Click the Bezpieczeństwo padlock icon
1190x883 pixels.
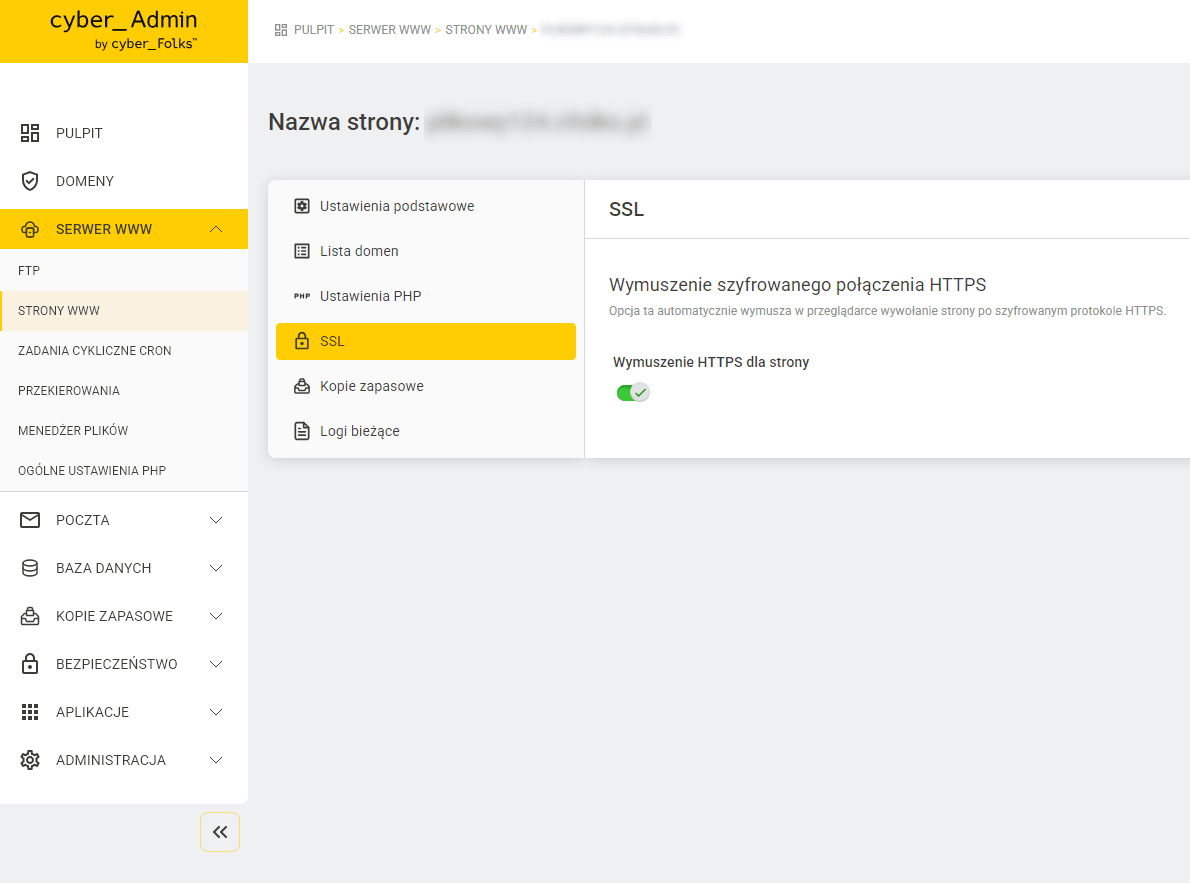(x=30, y=664)
